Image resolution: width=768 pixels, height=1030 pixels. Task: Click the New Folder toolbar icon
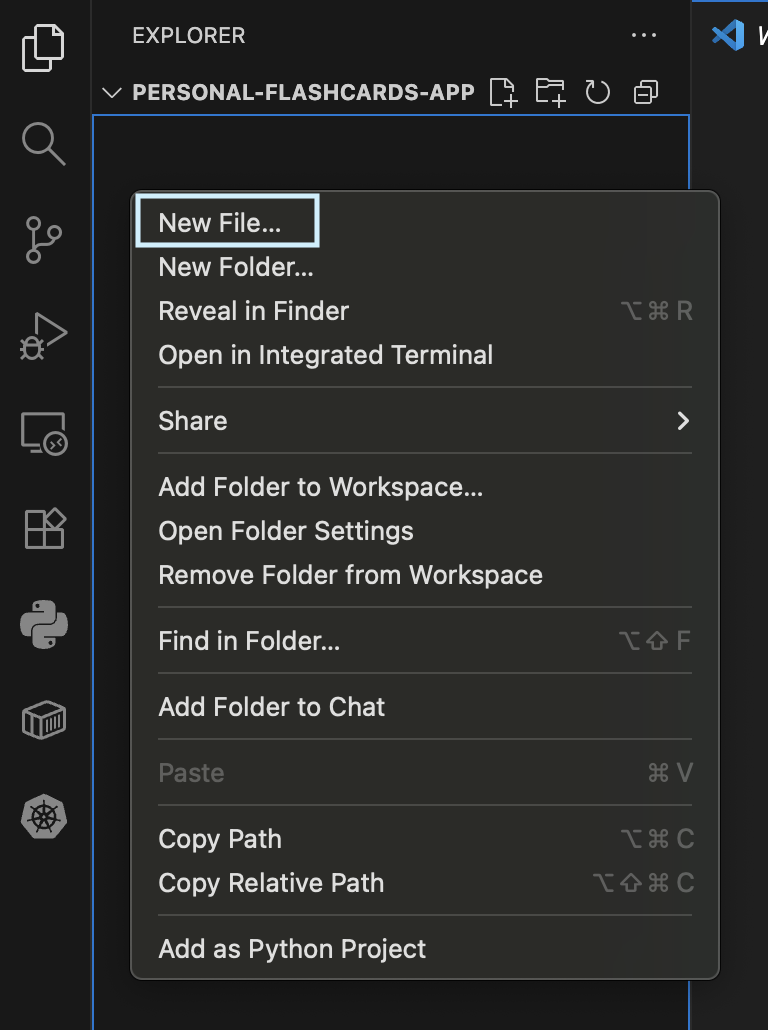(550, 92)
